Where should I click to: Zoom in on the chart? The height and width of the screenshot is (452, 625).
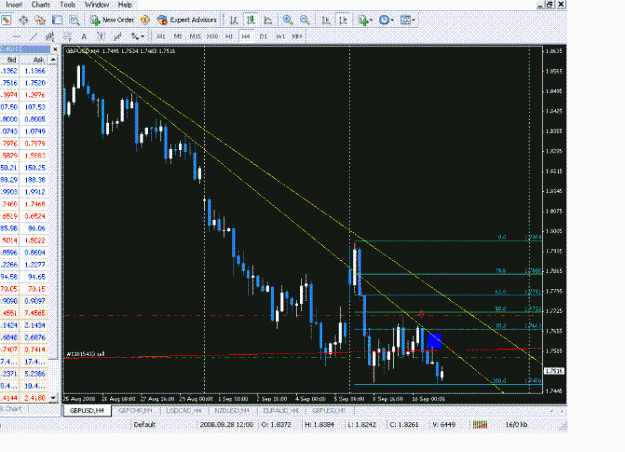[287, 20]
